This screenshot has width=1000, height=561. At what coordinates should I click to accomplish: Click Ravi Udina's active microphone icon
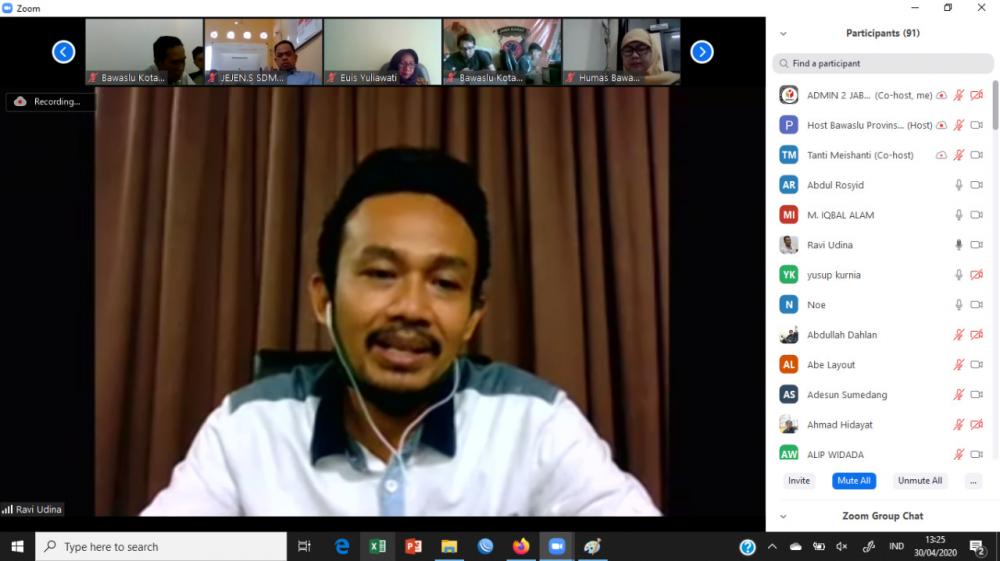(x=958, y=245)
